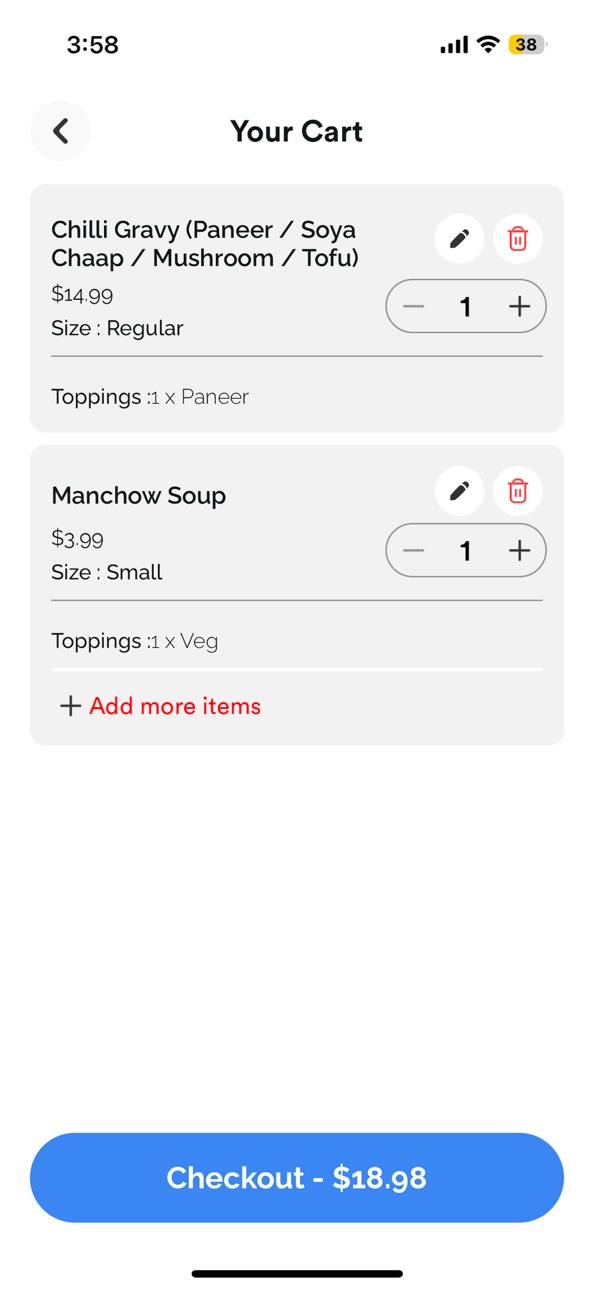Remove Manchow Soup using the trash icon
This screenshot has width=594, height=1290.
tap(518, 491)
